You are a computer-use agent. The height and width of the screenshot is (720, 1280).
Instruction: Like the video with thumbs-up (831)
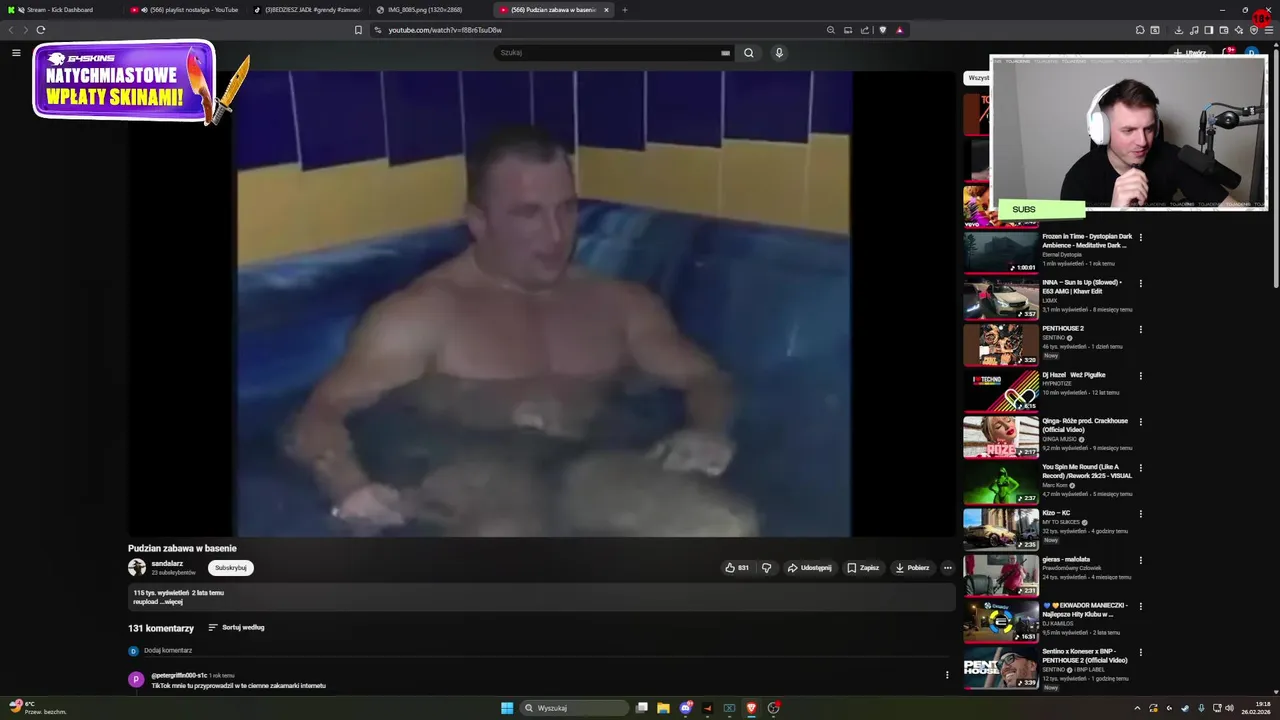point(737,568)
